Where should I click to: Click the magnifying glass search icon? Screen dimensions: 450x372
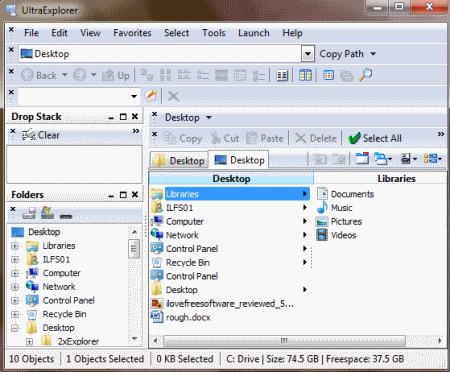click(366, 75)
